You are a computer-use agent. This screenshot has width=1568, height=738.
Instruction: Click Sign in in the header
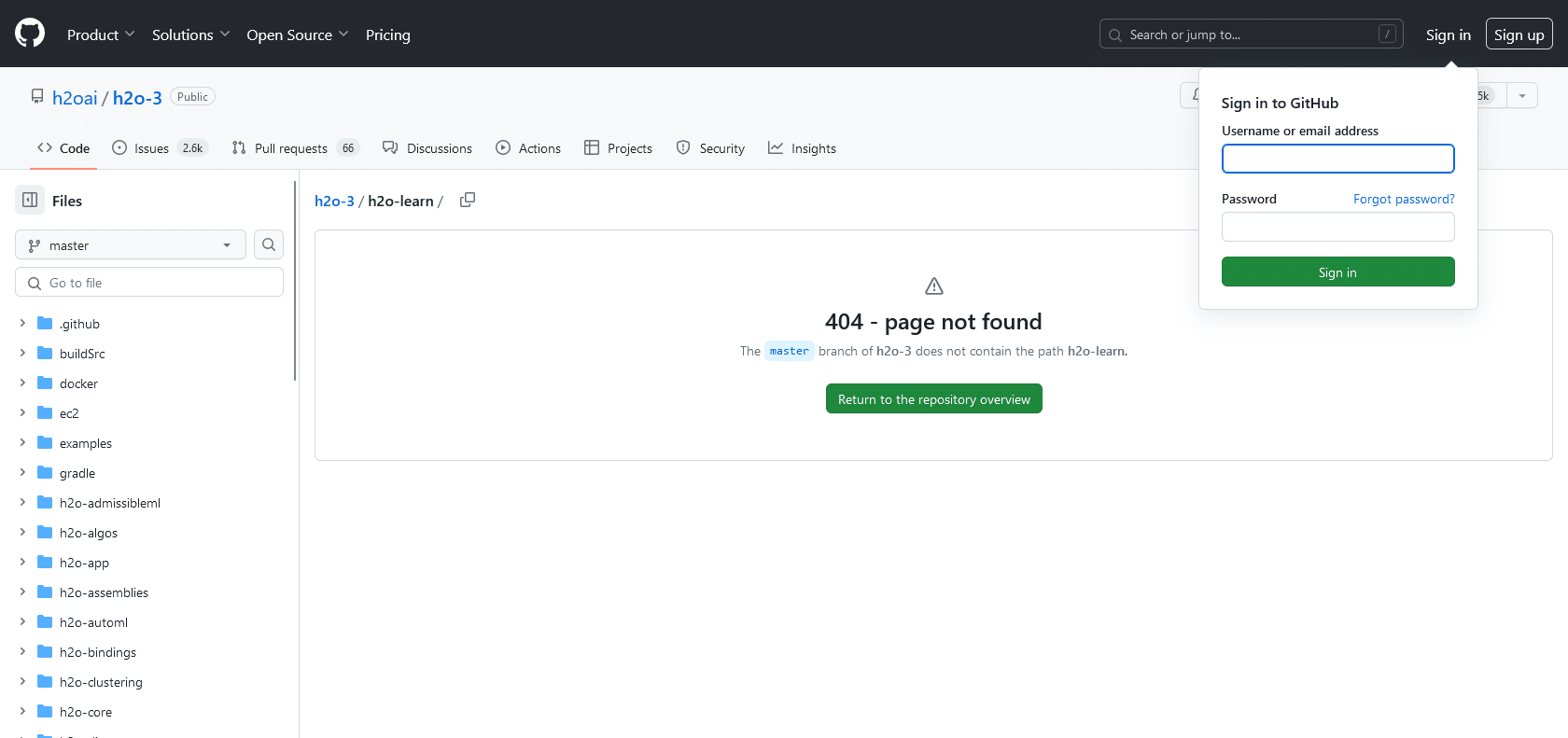1449,35
